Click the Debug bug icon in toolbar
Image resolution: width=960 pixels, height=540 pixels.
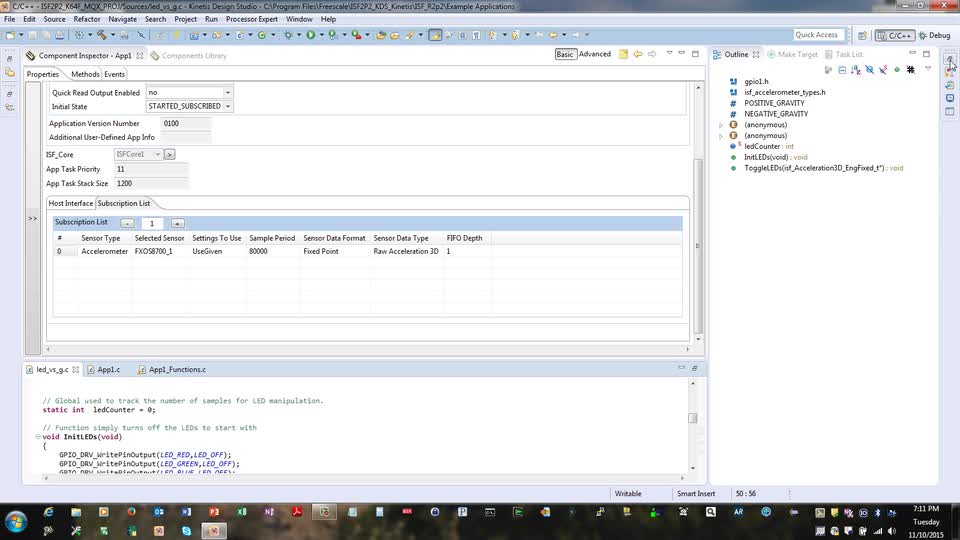click(x=289, y=35)
